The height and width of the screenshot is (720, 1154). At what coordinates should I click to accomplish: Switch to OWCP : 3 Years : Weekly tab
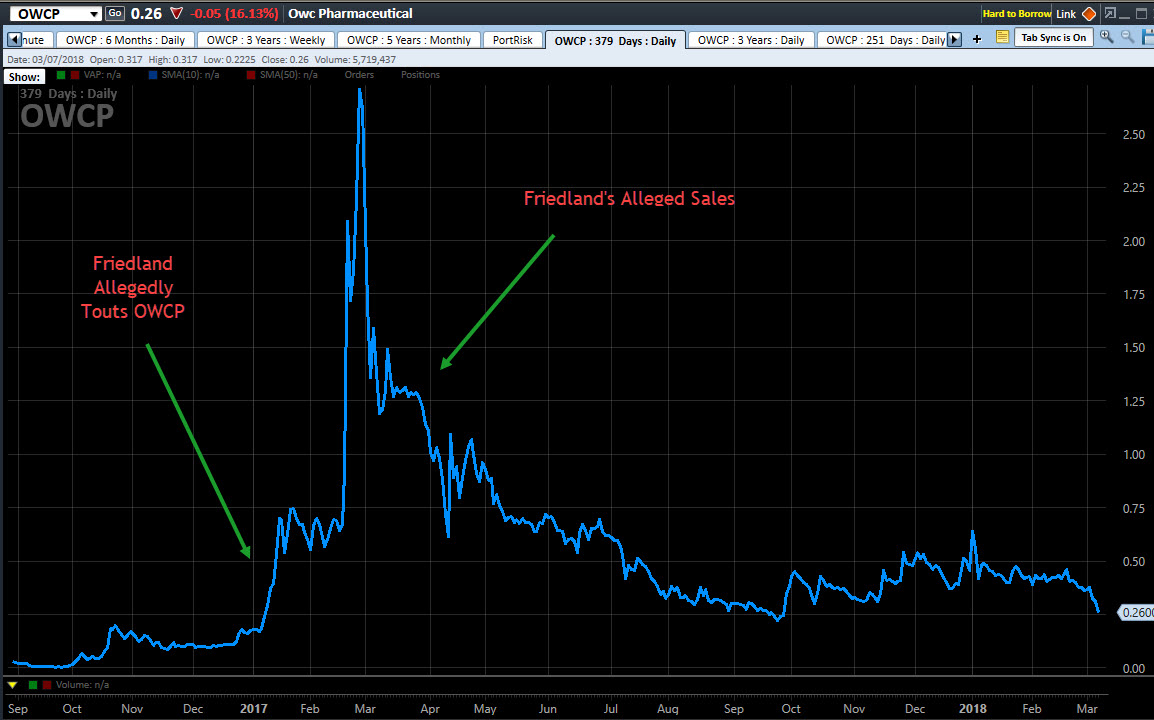click(x=266, y=40)
